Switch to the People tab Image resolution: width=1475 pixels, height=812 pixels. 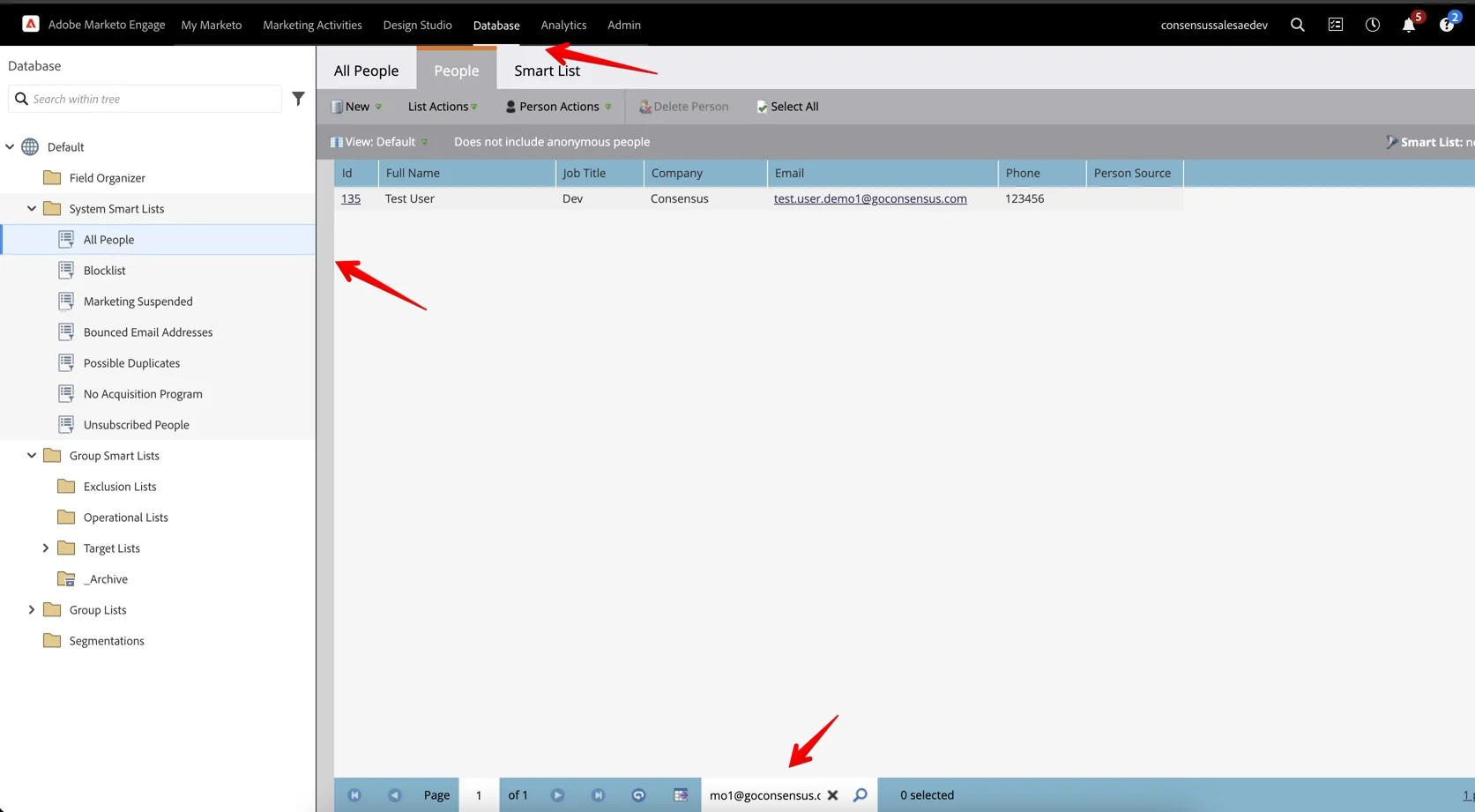tap(457, 71)
